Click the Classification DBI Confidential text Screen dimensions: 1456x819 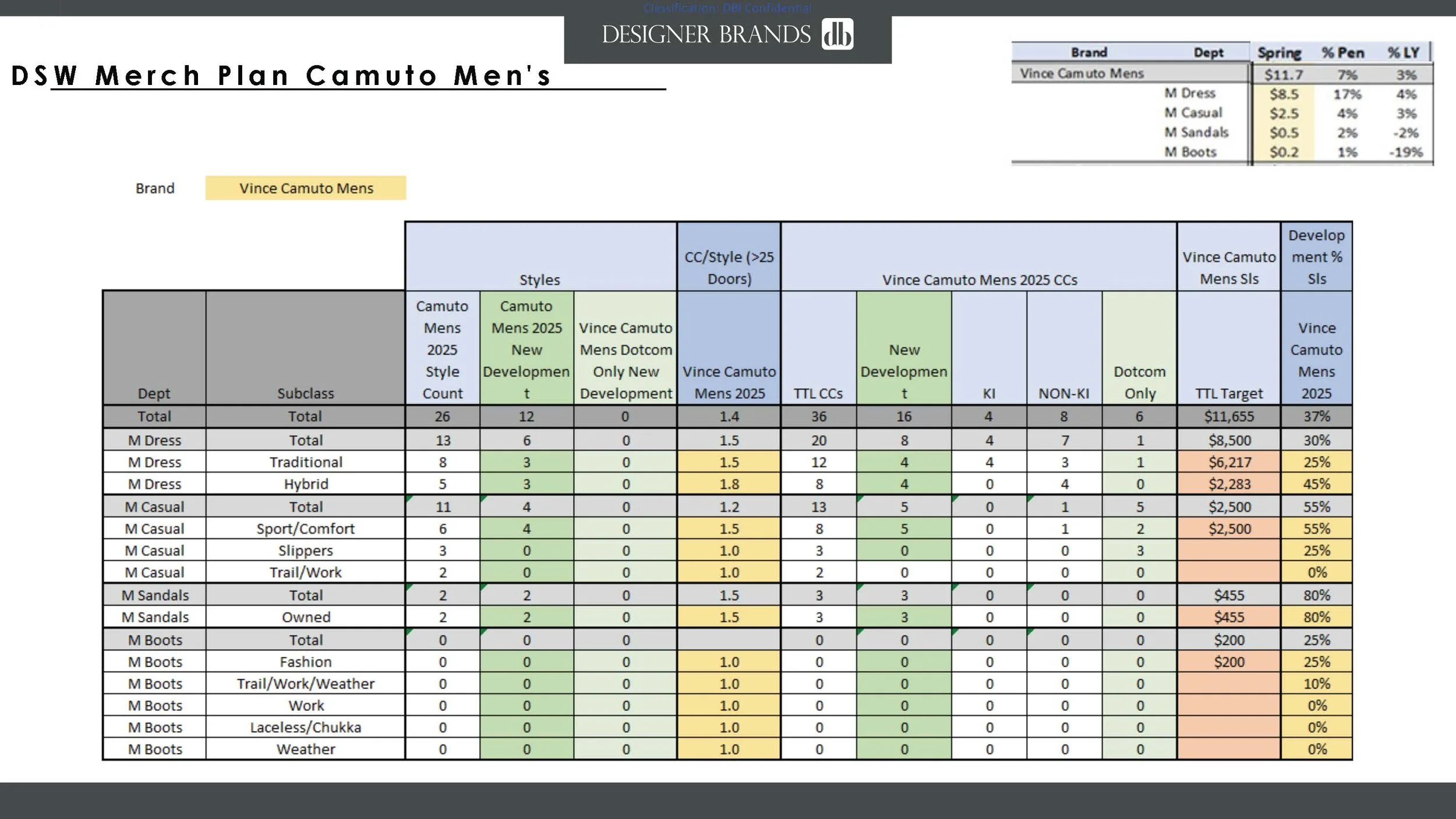727,8
